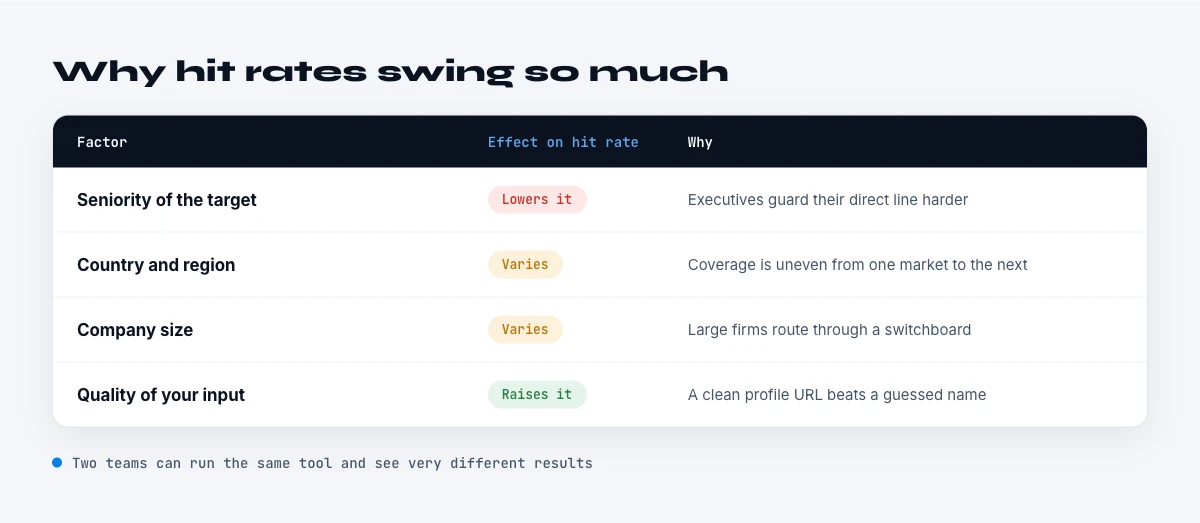The height and width of the screenshot is (523, 1200).
Task: Click the dark table header bar
Action: click(600, 141)
